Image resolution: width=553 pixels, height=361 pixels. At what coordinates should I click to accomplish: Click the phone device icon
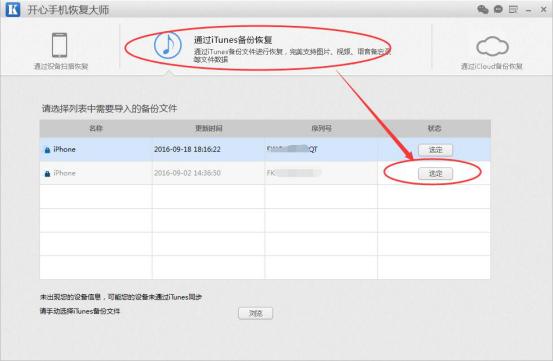pyautogui.click(x=59, y=45)
